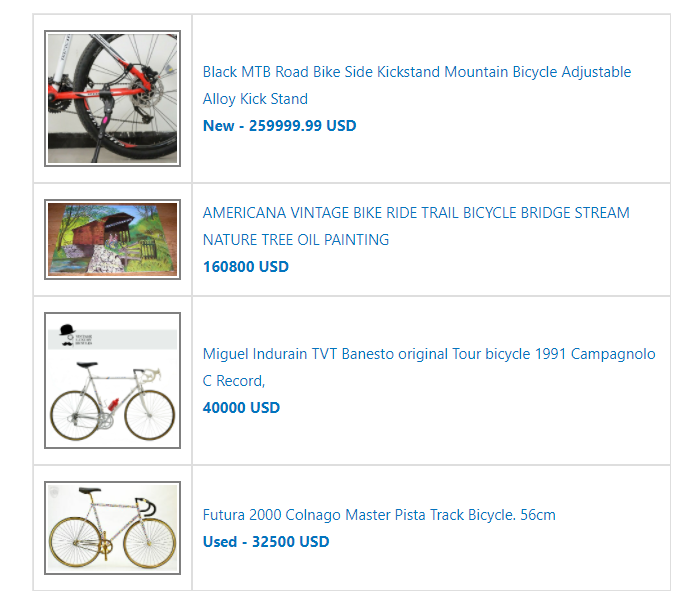
Task: Click the red water bottle on Banesto bike
Action: pos(113,403)
